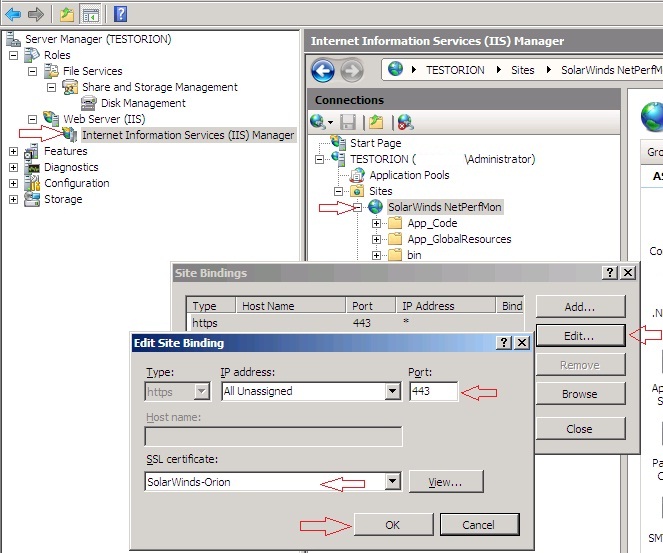
Task: Expand the Storage node
Action: (x=14, y=200)
